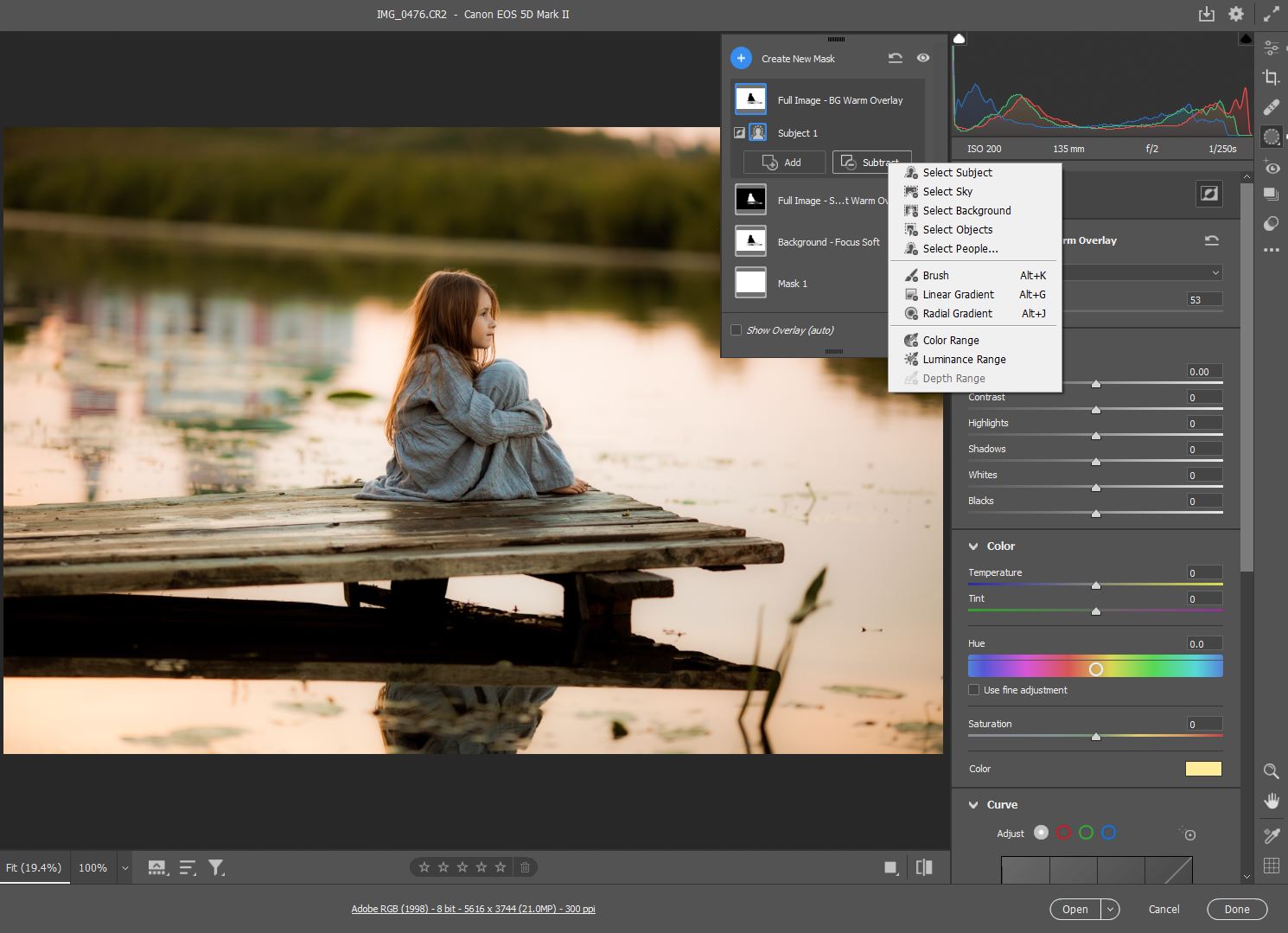Choose Select Background from menu
Image resolution: width=1288 pixels, height=933 pixels.
[966, 211]
